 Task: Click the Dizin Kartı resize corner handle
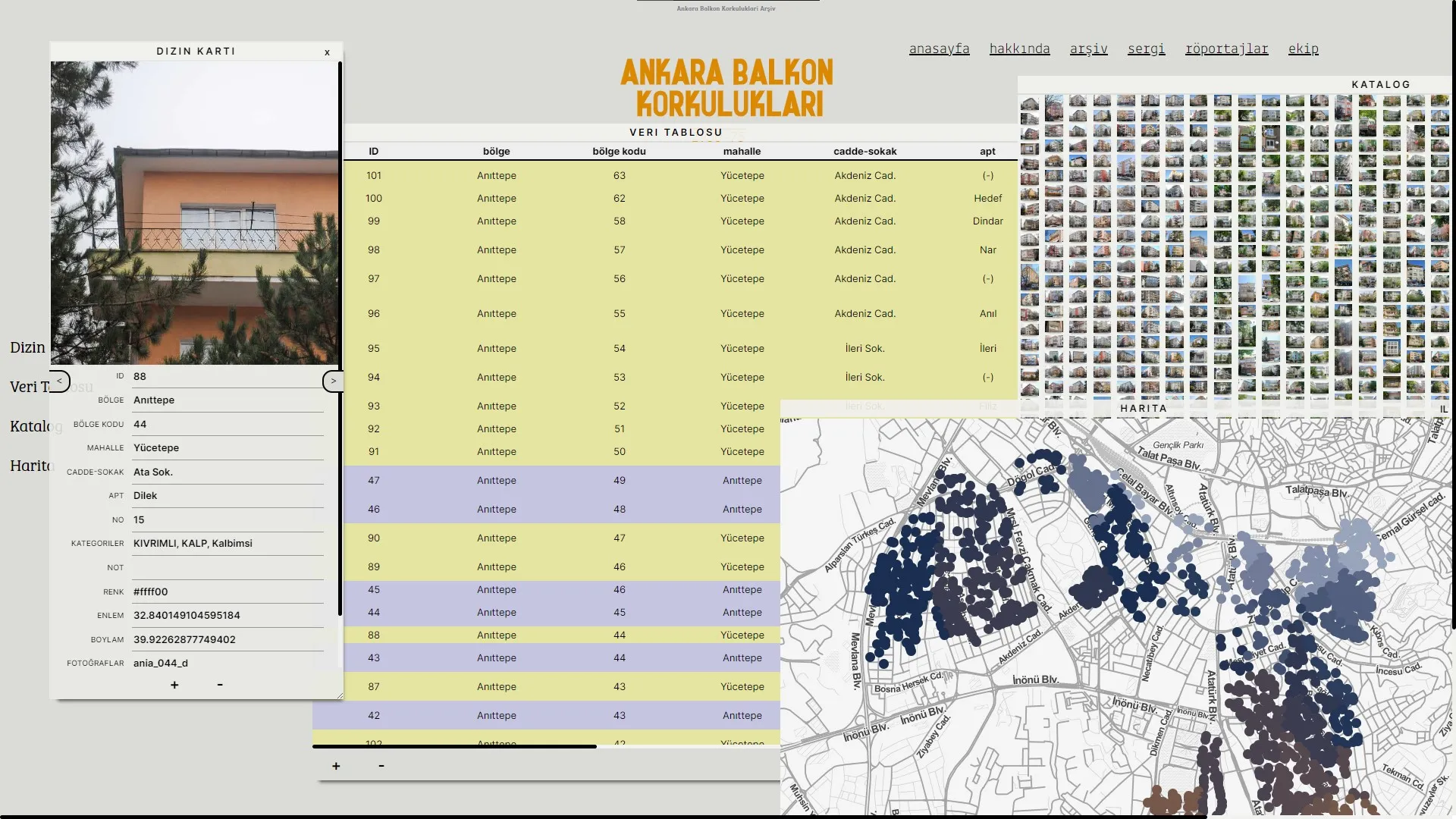coord(339,695)
